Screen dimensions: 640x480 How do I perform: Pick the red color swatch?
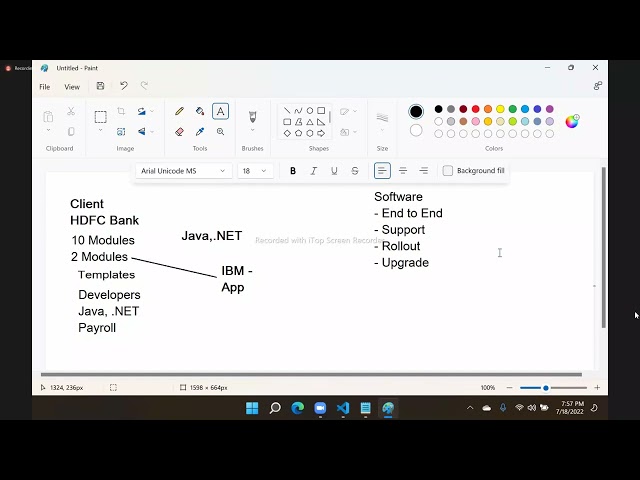(x=476, y=109)
